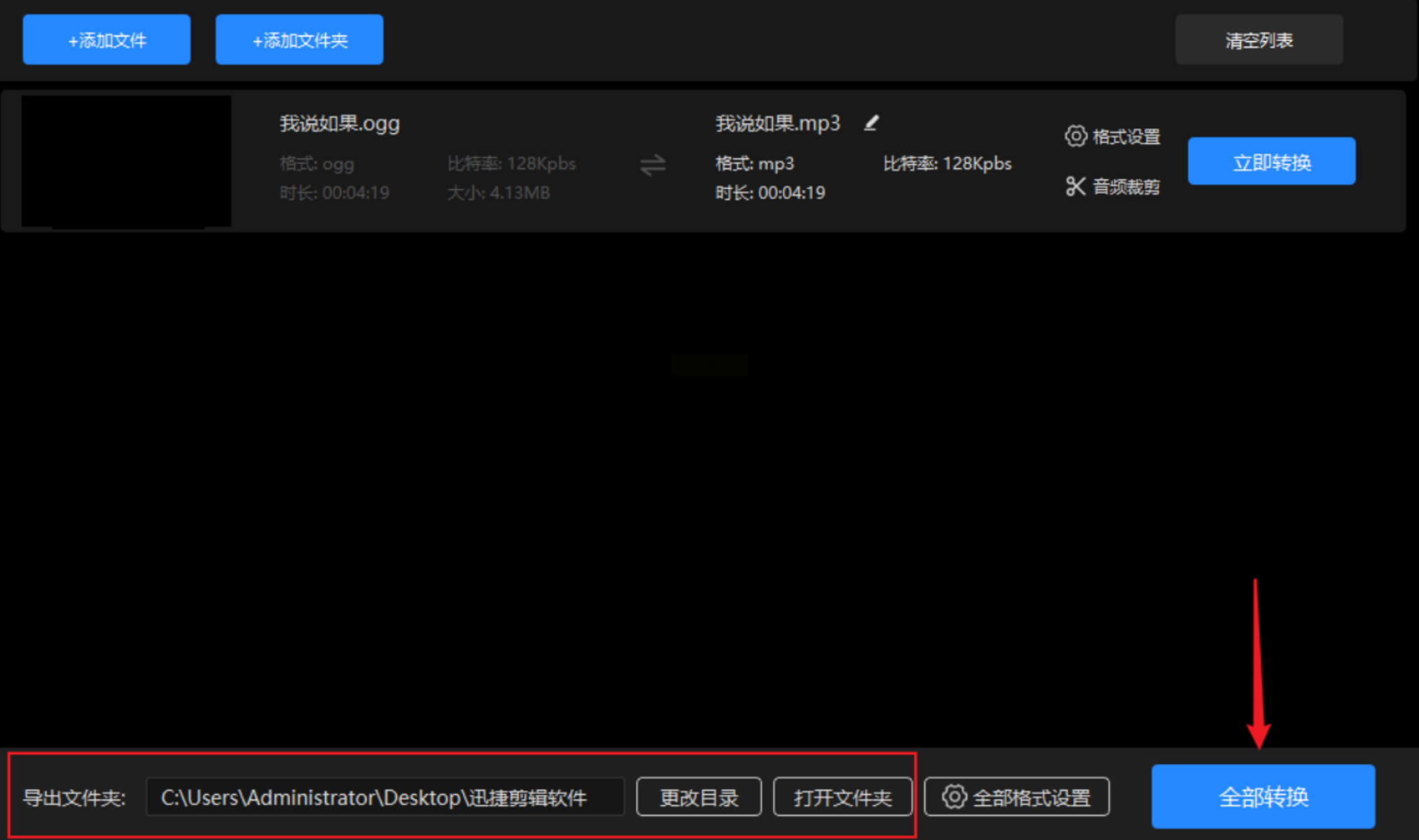Convert all files with 全部转换

1263,797
